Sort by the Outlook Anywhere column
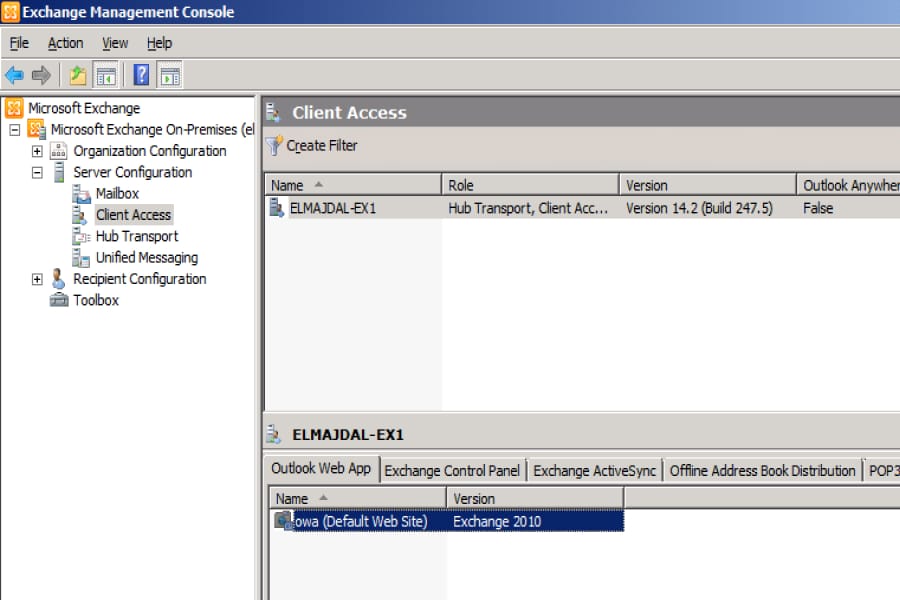The height and width of the screenshot is (600, 900). click(x=849, y=185)
